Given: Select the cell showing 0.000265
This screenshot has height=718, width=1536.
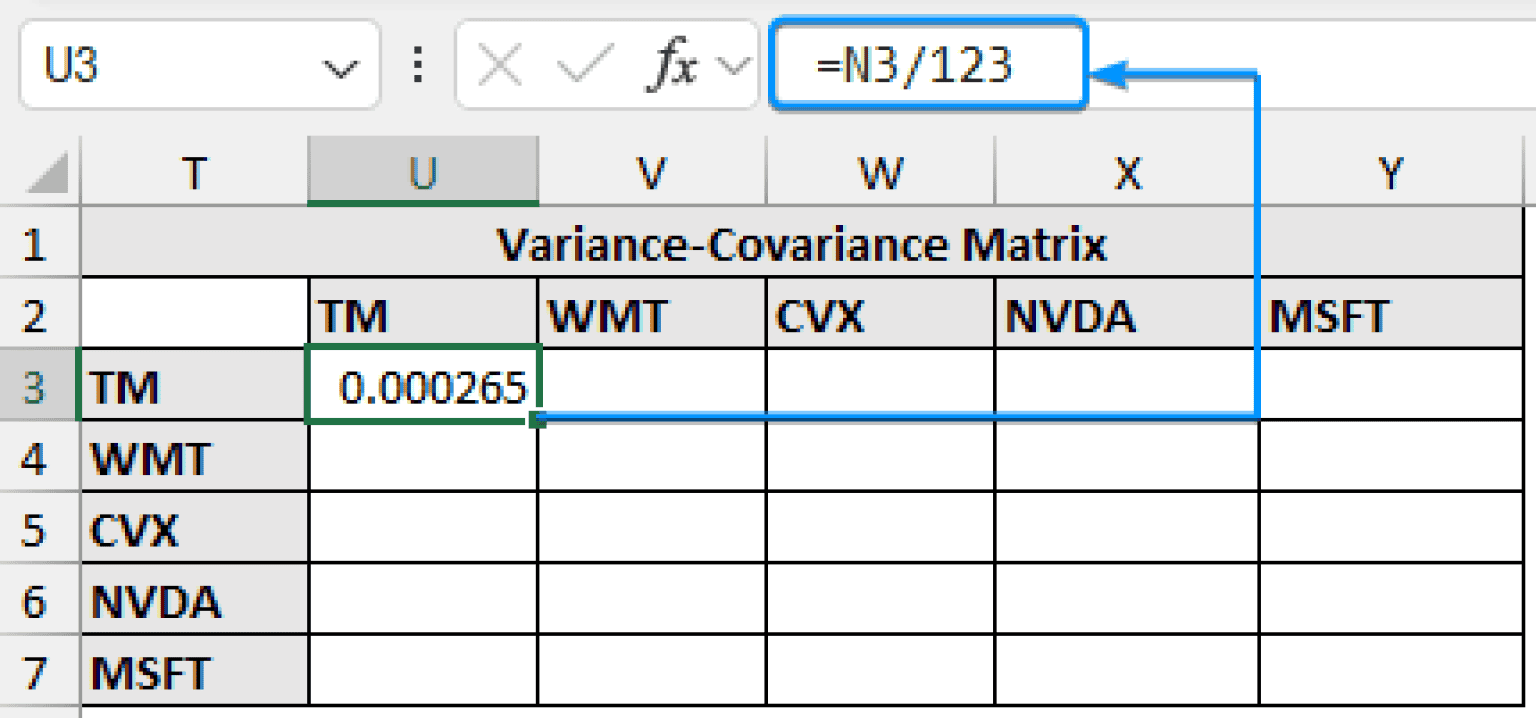Looking at the screenshot, I should [x=424, y=389].
